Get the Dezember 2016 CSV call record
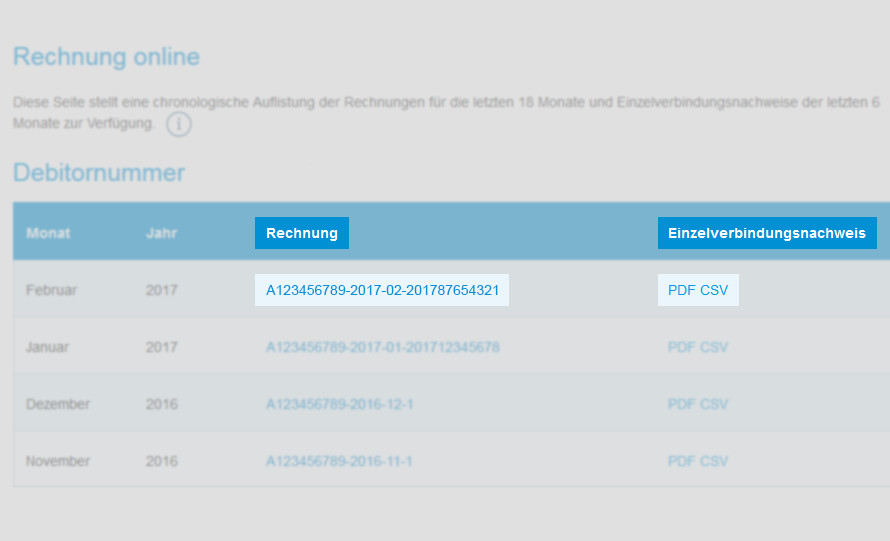 714,404
